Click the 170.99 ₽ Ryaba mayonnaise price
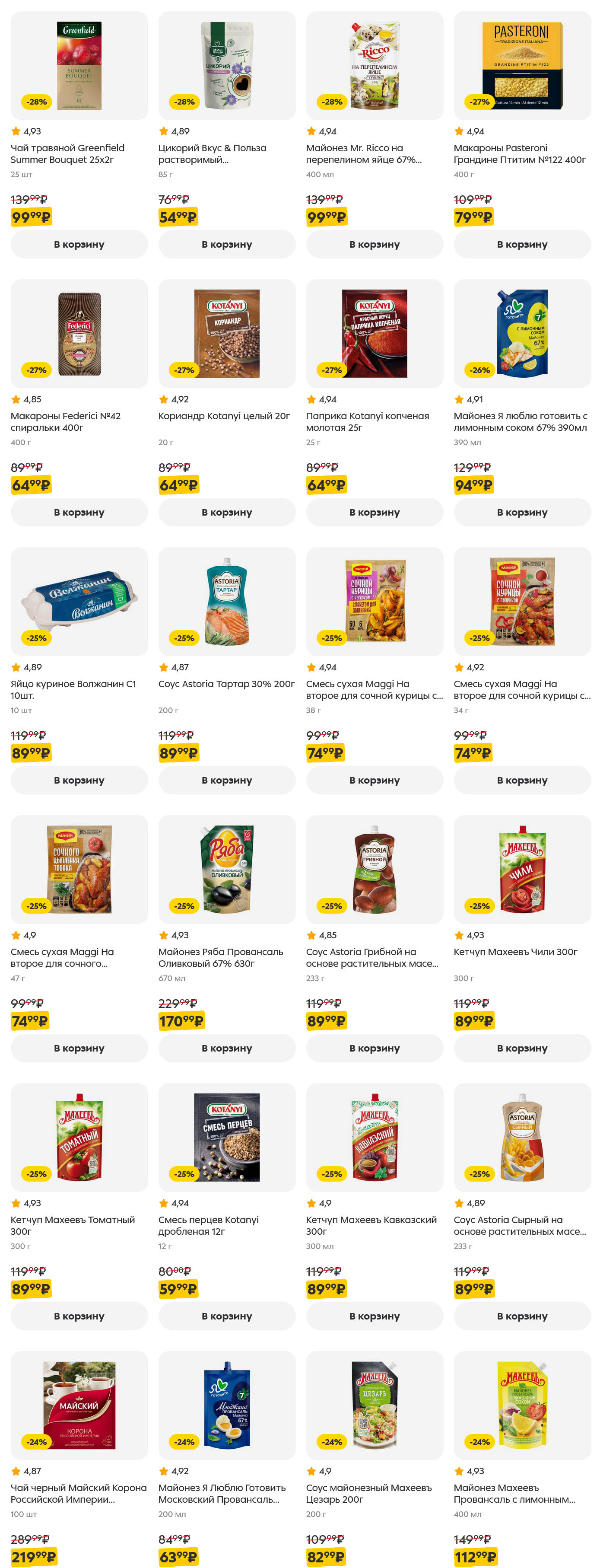This screenshot has width=600, height=1568. tap(181, 1021)
